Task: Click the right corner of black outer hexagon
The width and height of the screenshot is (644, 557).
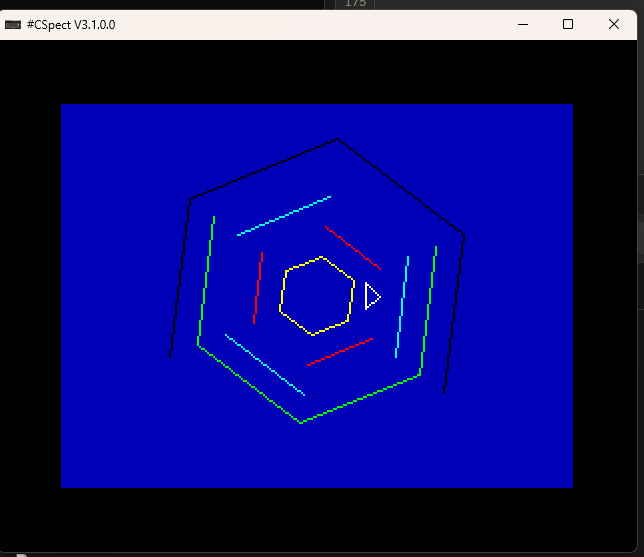Action: 464,236
